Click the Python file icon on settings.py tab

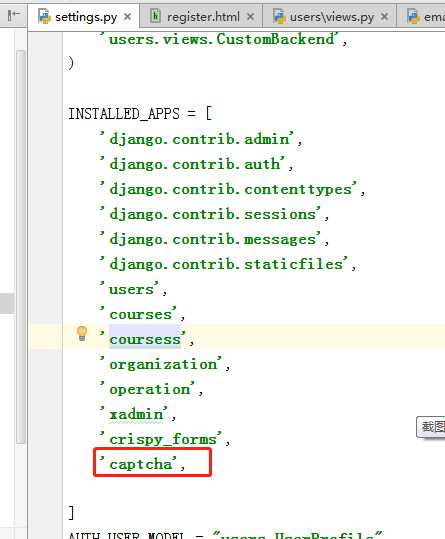pyautogui.click(x=44, y=16)
